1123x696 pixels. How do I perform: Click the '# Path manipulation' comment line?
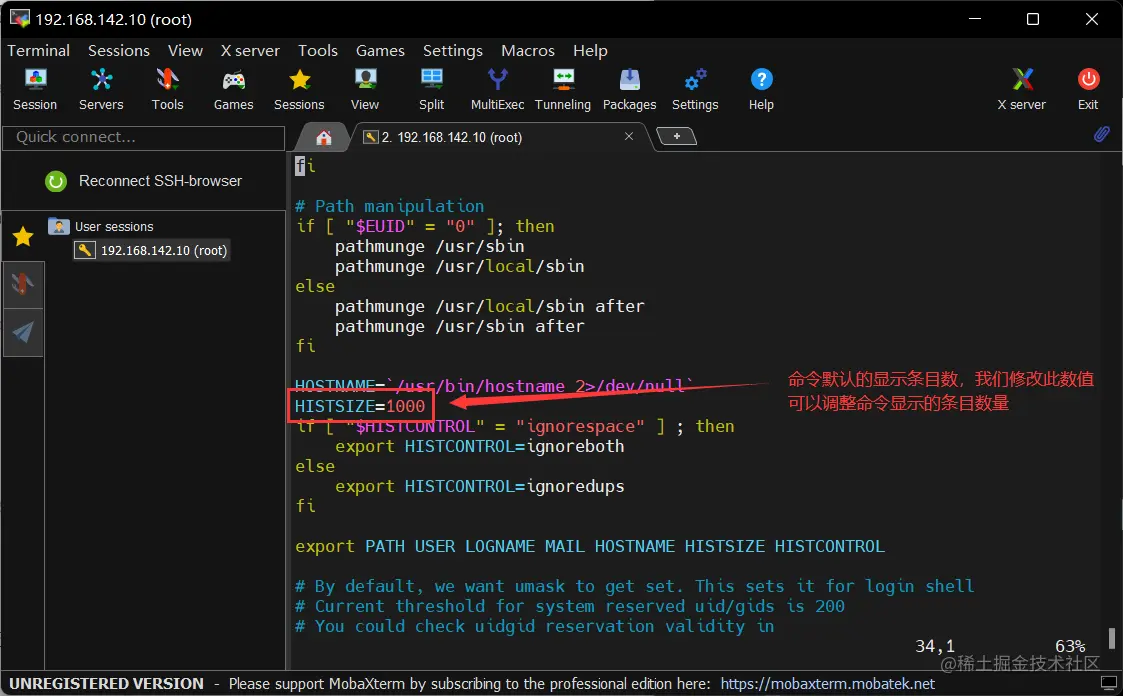pyautogui.click(x=390, y=206)
